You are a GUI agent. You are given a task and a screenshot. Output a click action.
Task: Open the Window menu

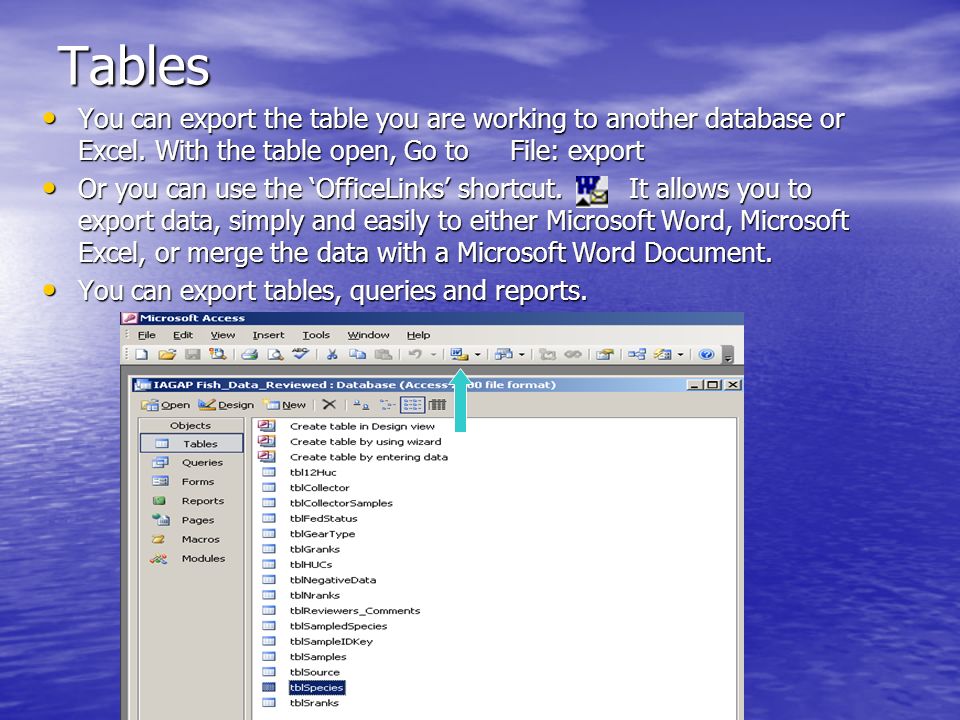click(368, 335)
